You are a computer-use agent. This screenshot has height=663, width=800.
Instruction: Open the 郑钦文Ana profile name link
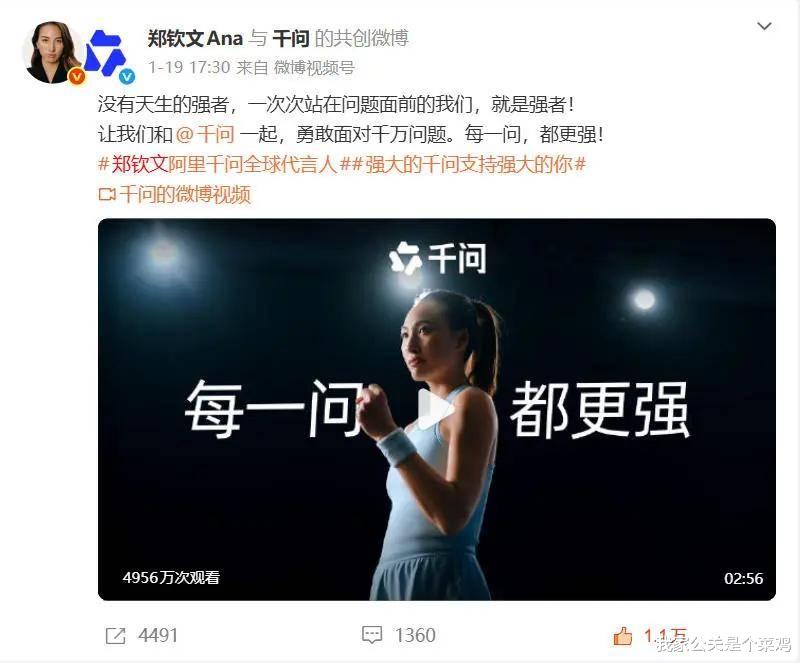(195, 38)
